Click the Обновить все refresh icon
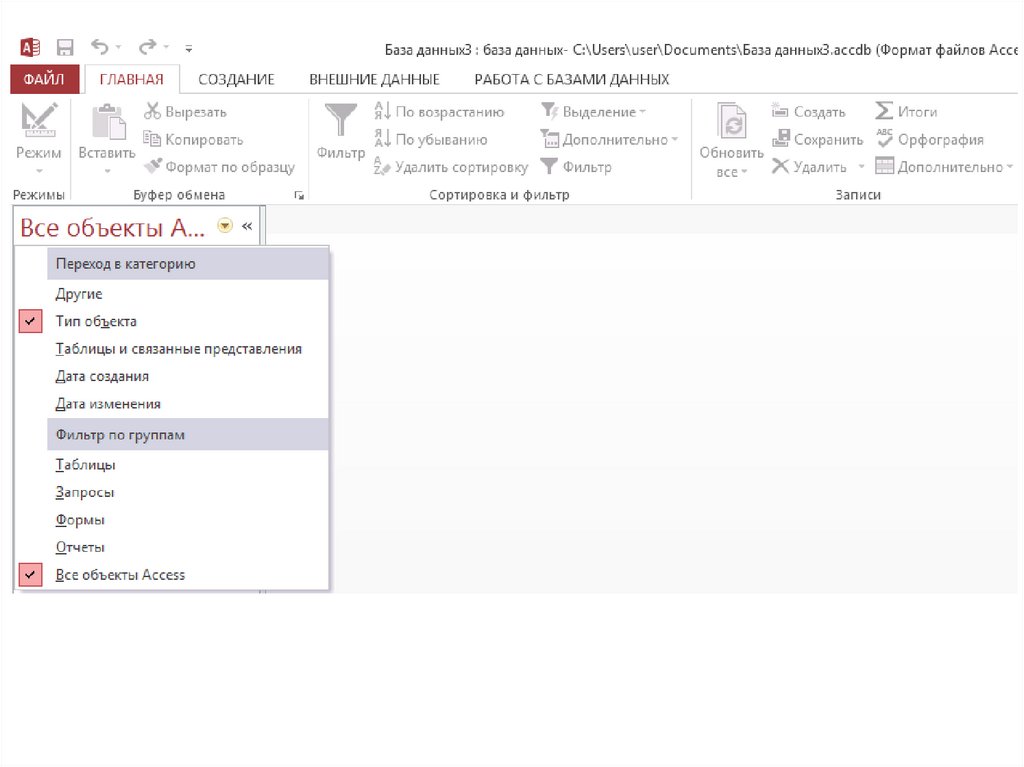The height and width of the screenshot is (767, 1024). coord(732,122)
